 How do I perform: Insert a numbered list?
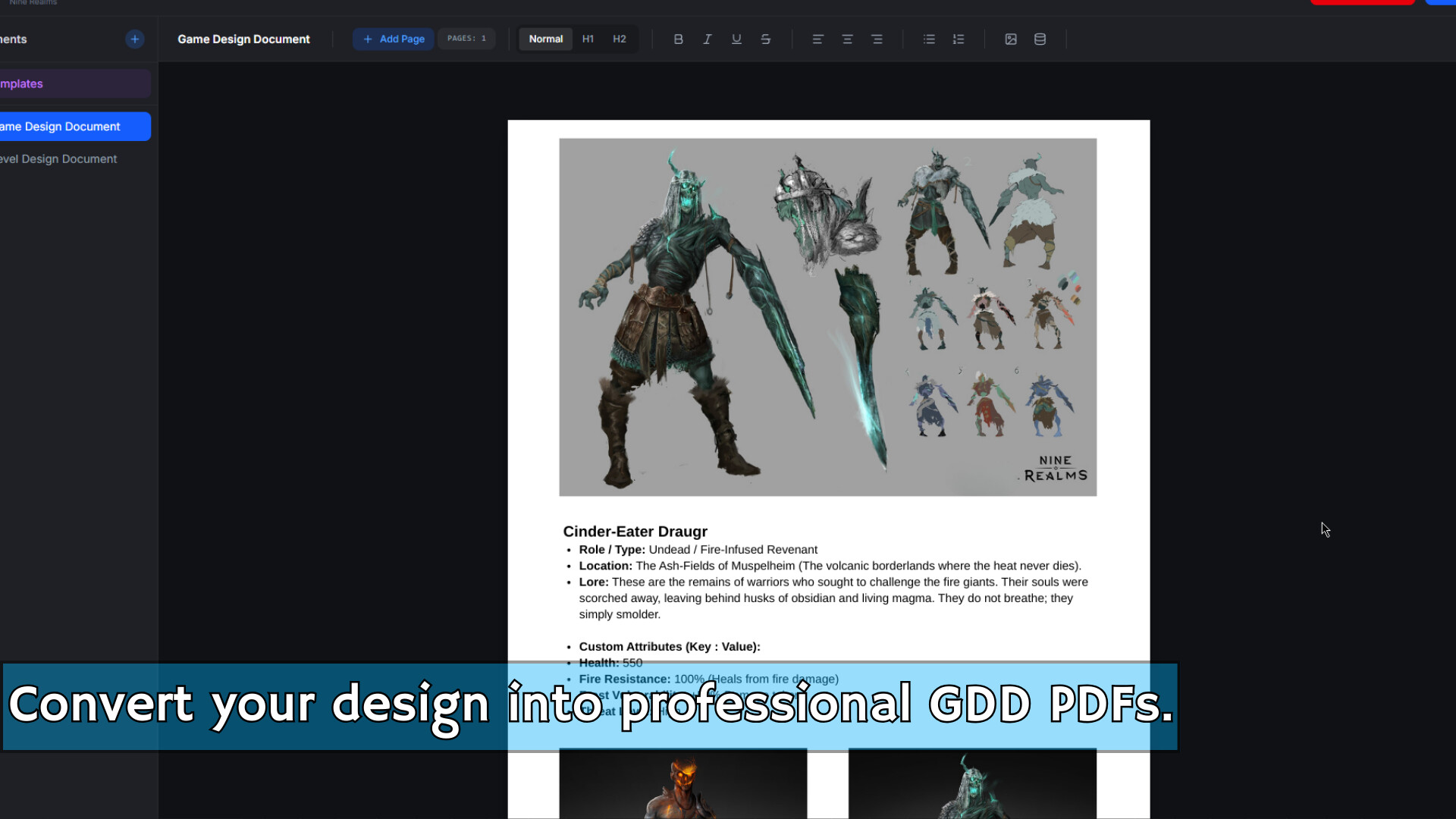[959, 39]
